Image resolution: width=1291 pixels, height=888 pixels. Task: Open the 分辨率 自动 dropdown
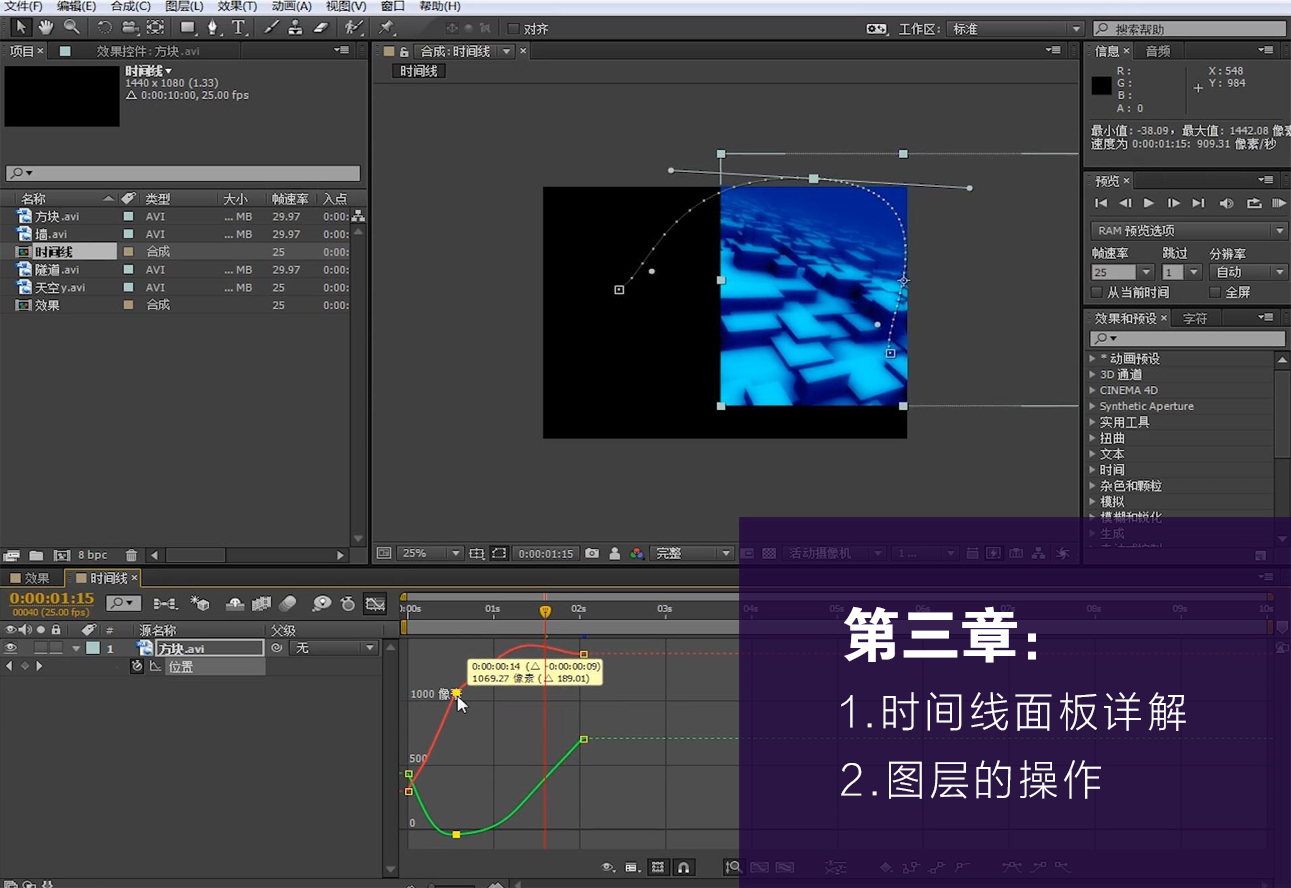click(x=1248, y=272)
